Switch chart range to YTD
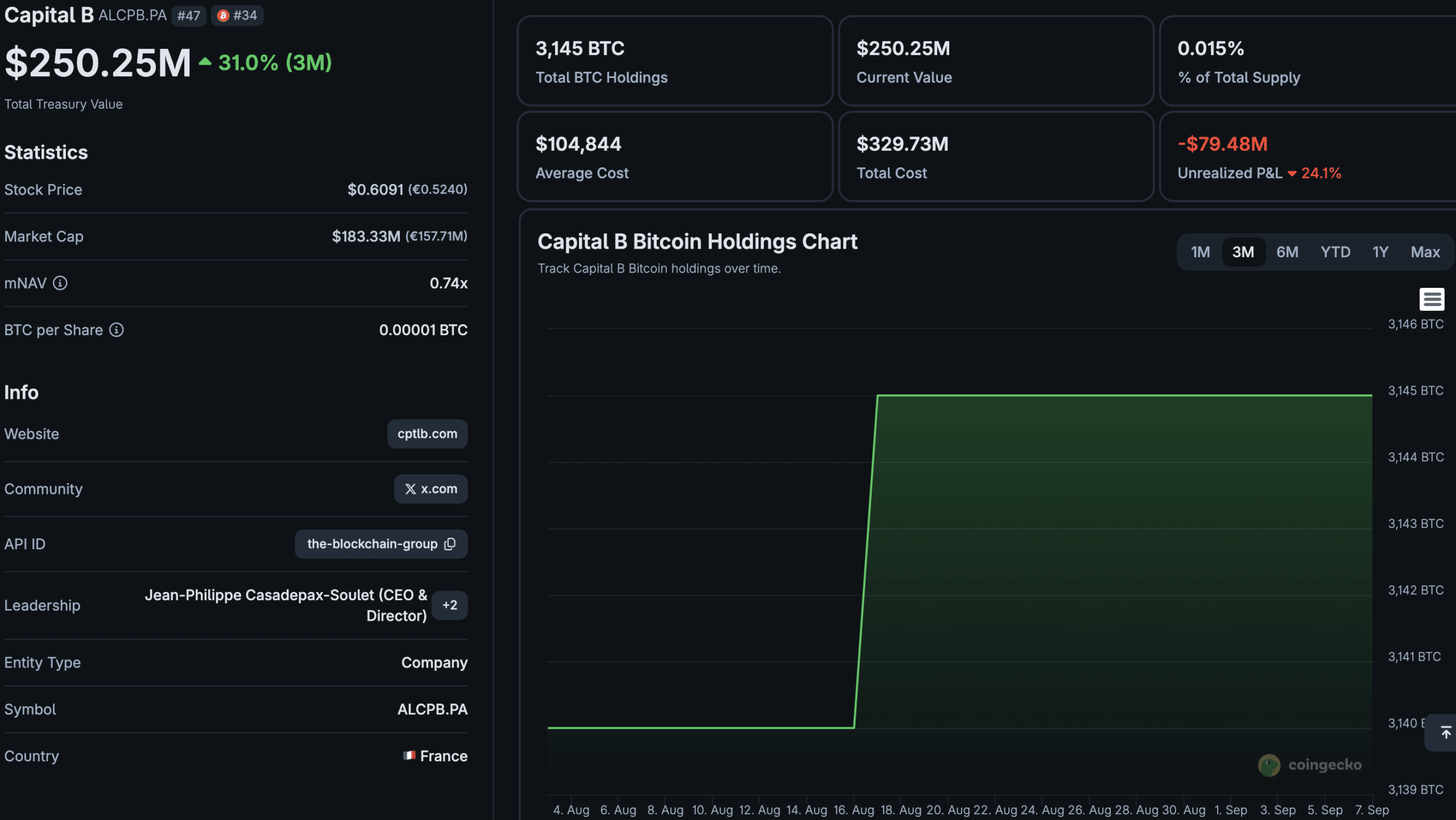This screenshot has height=820, width=1456. [1335, 252]
